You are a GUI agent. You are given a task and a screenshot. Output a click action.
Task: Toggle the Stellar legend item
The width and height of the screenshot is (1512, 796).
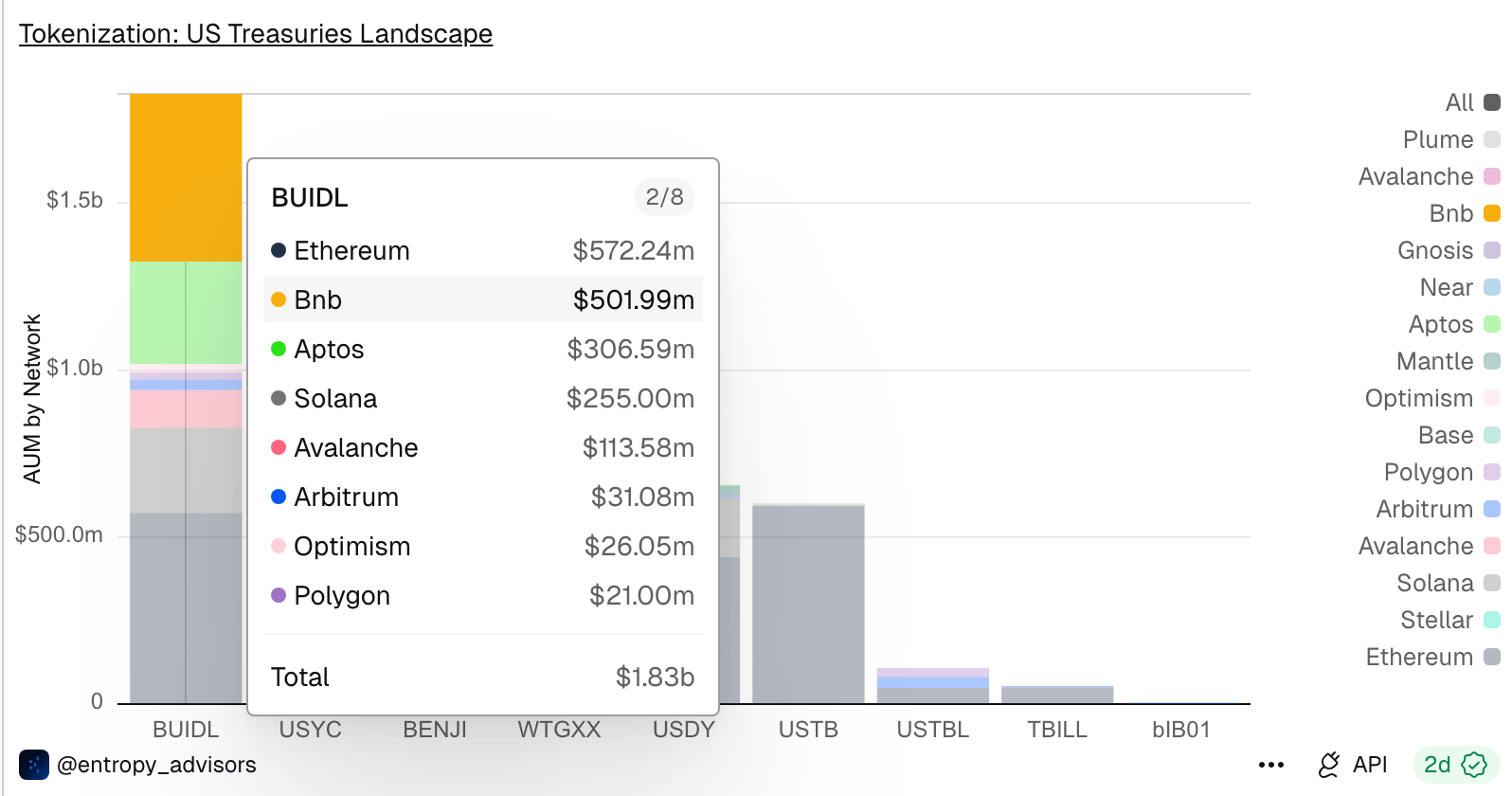coord(1491,620)
